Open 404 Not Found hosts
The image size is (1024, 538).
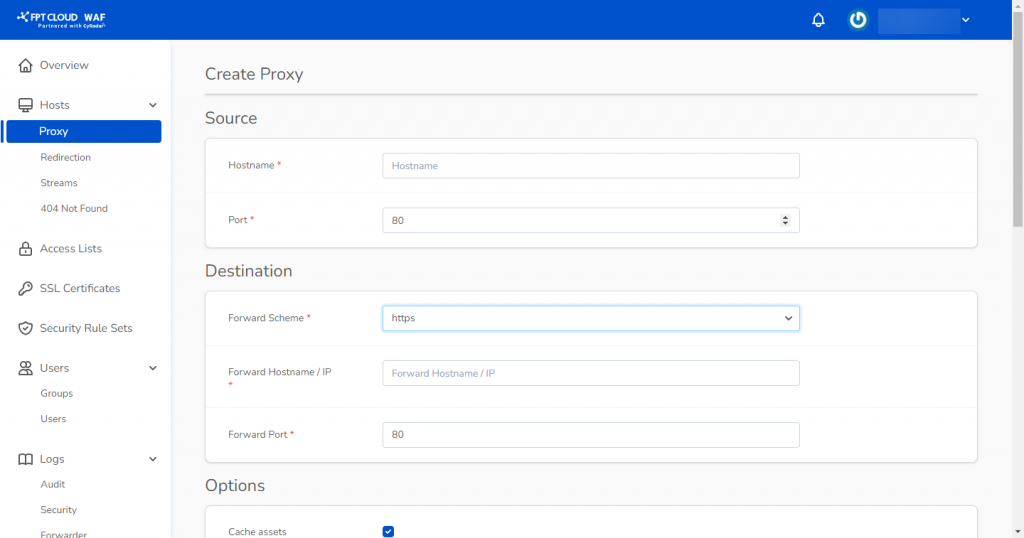(x=73, y=209)
